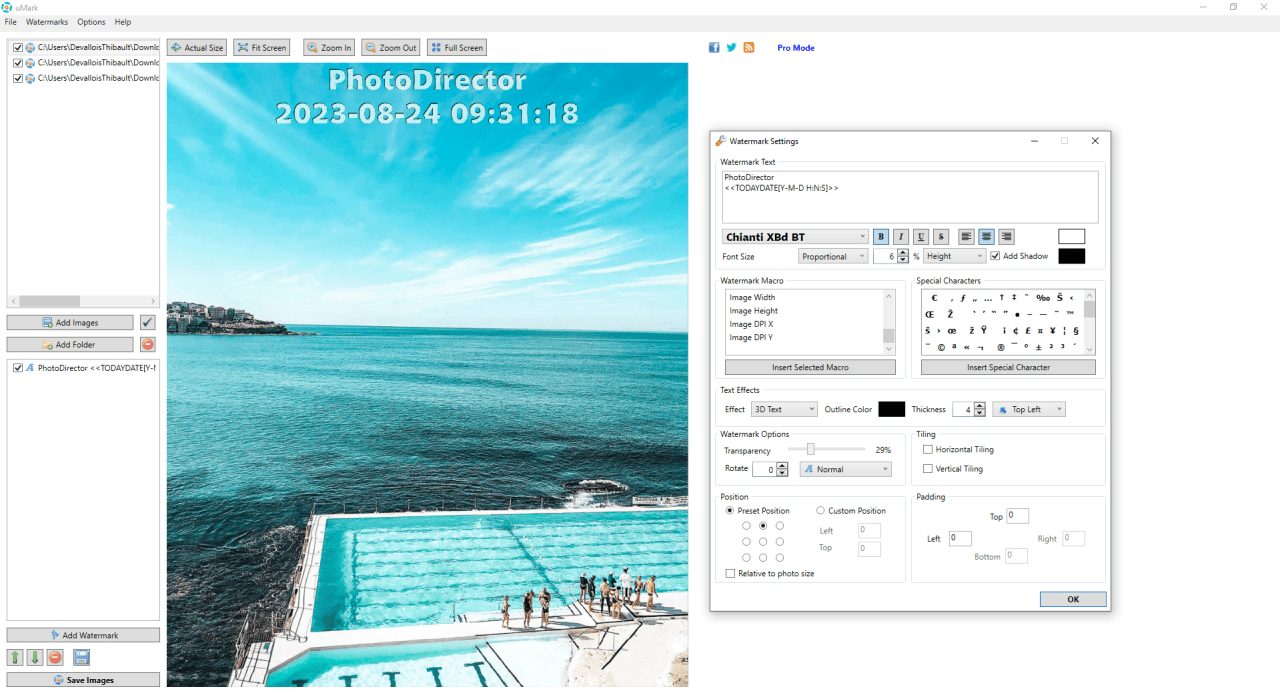The image size is (1280, 693).
Task: Toggle the Italic formatting button
Action: [901, 237]
